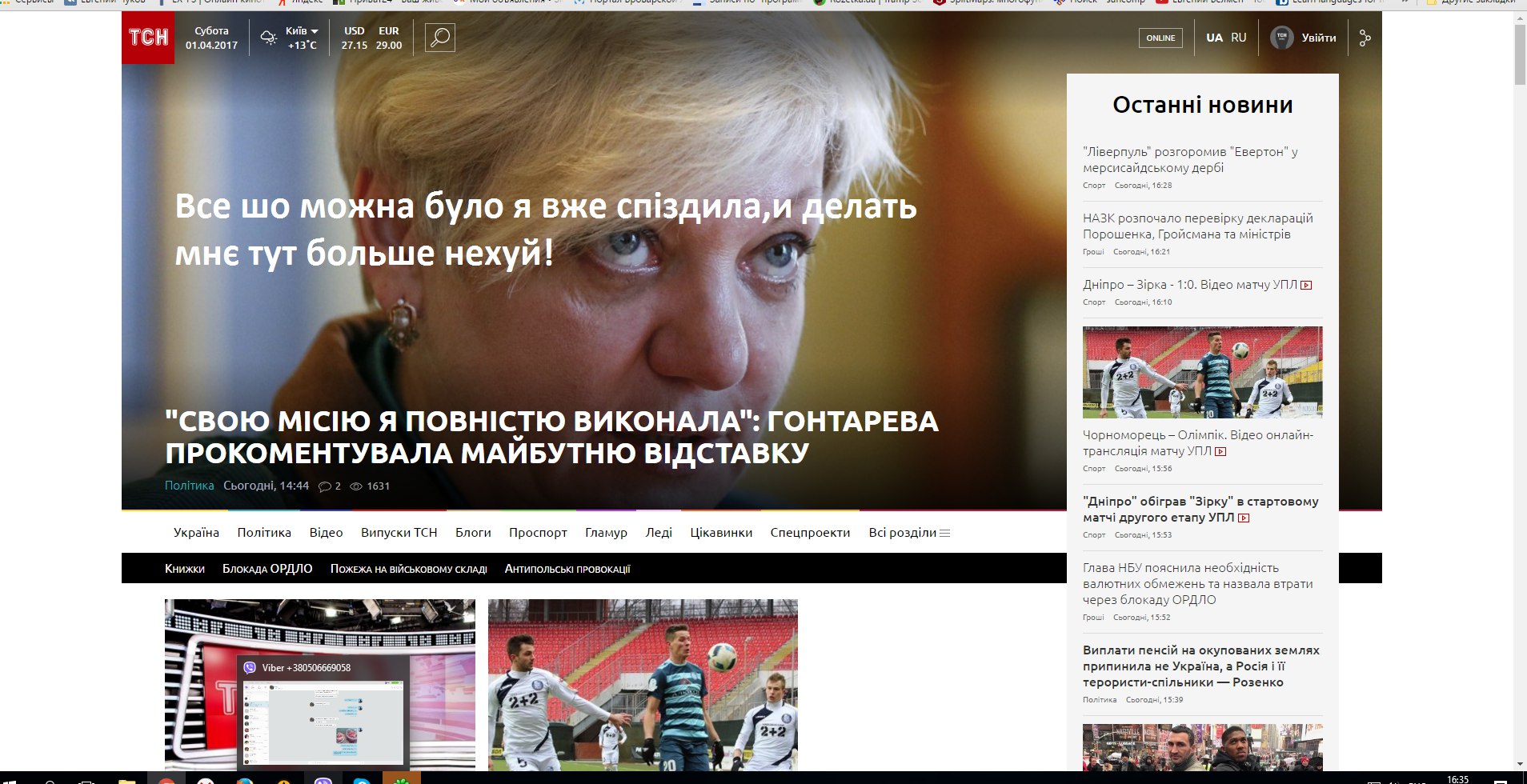1527x784 pixels.
Task: Switch site language to RU
Action: point(1239,38)
